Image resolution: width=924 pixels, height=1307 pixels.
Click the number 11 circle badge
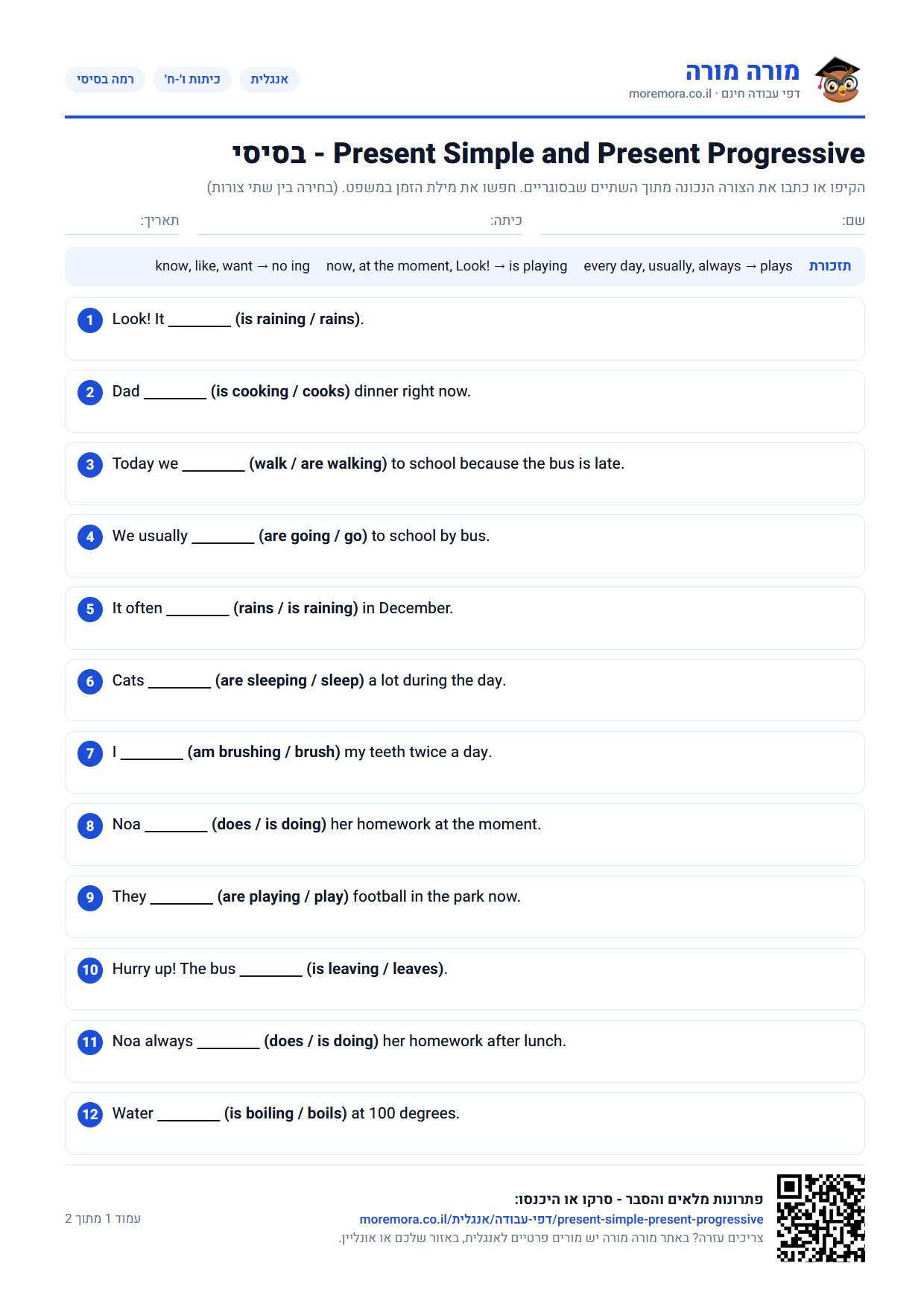click(x=90, y=1042)
